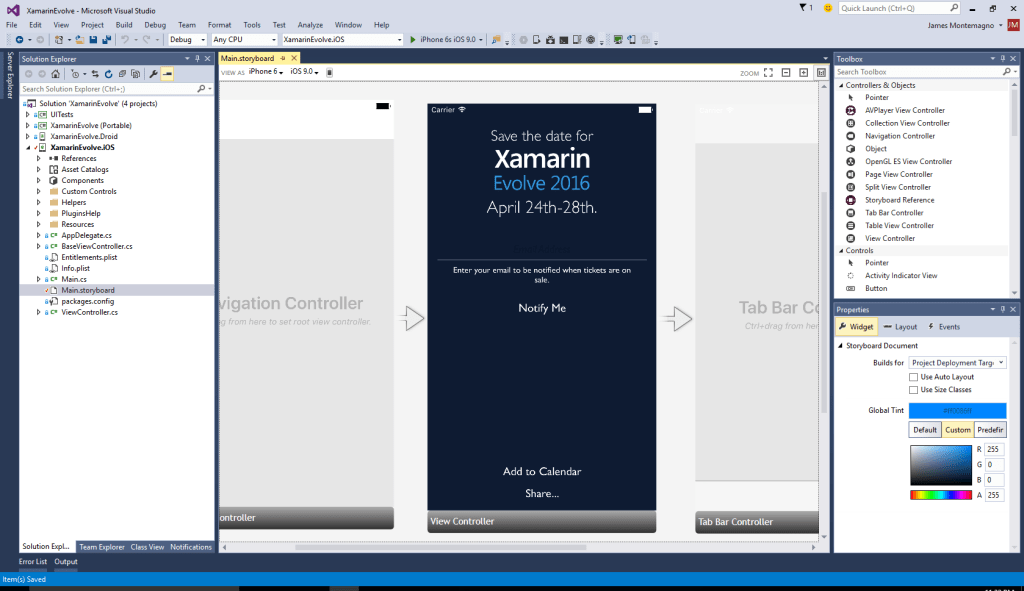Collapse the Storyboard Document section
This screenshot has height=591, width=1024.
pyautogui.click(x=840, y=345)
